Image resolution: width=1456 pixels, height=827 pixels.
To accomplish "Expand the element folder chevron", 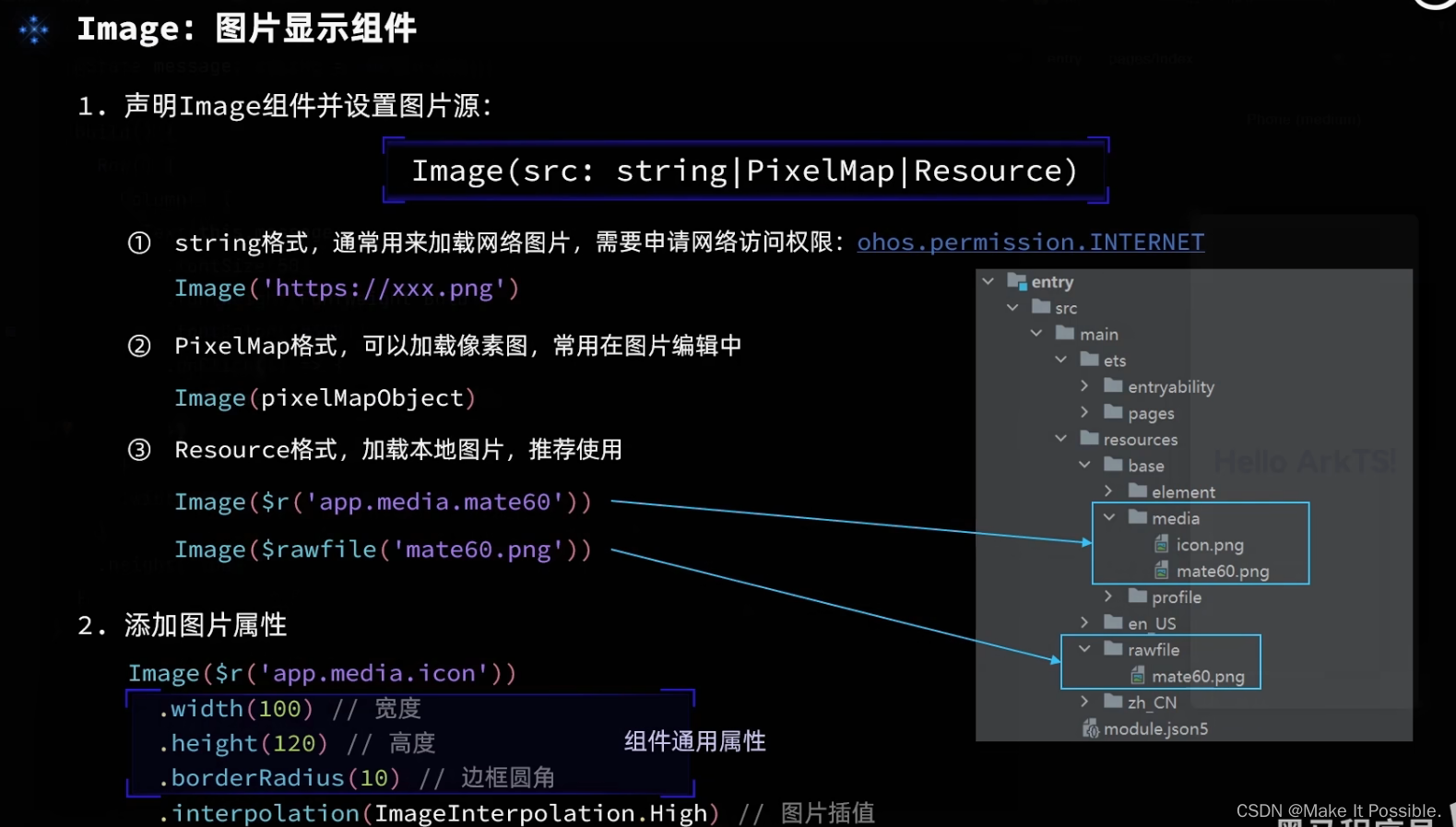I will click(x=1108, y=491).
